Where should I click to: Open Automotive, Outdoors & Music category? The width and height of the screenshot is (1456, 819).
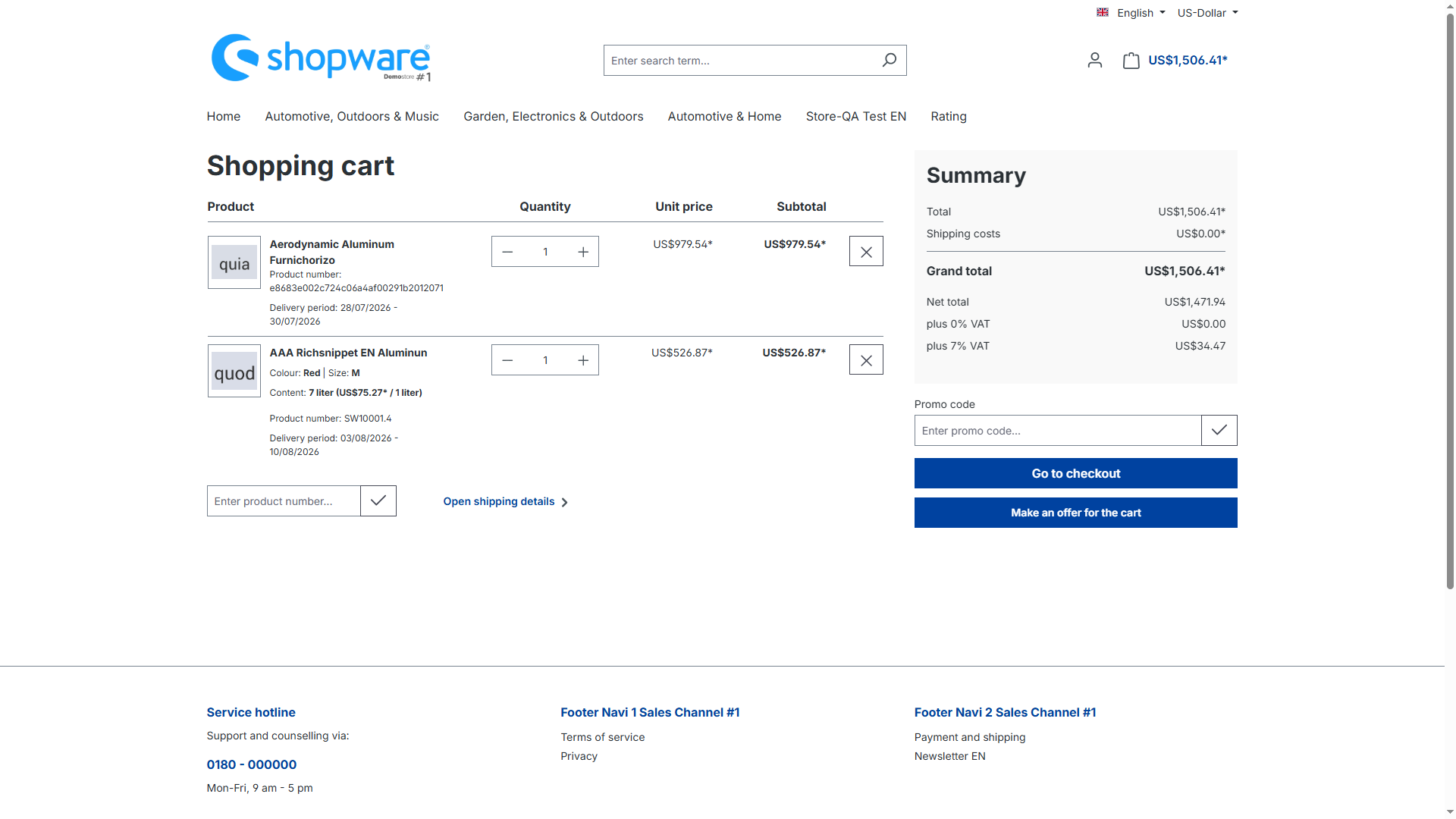point(352,116)
